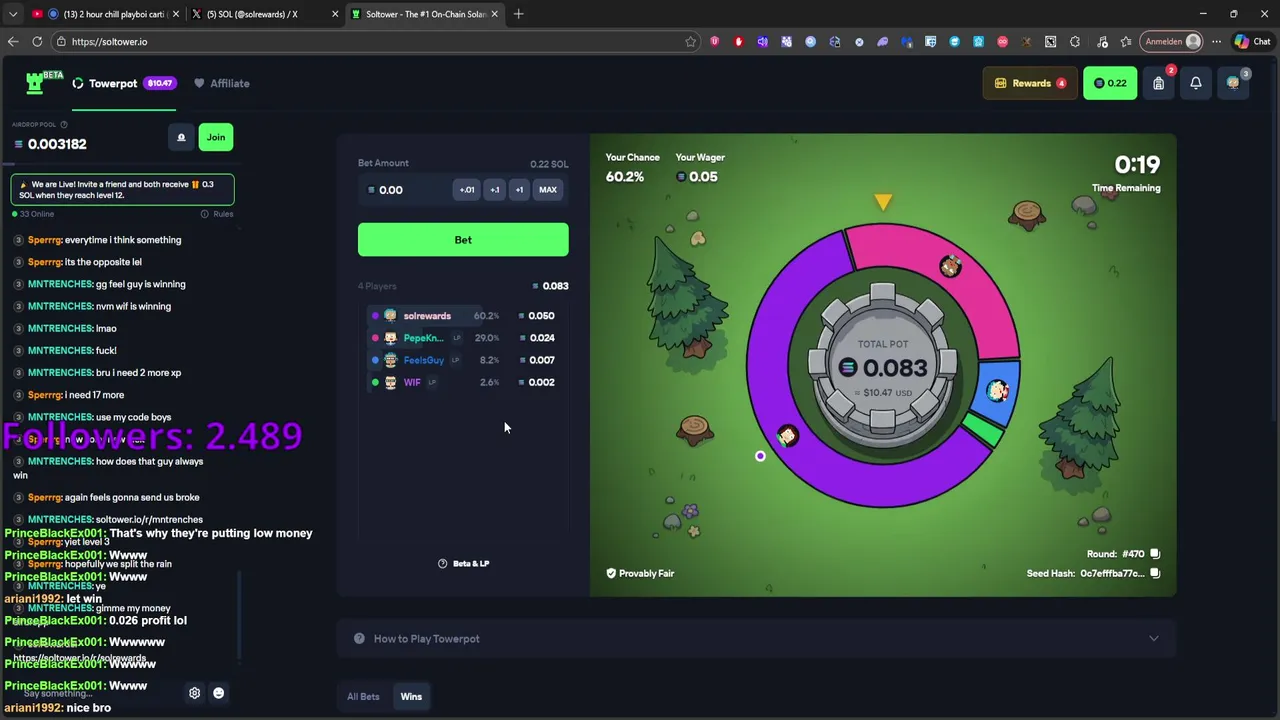
Task: Click the Rewards chest button
Action: pos(1030,83)
